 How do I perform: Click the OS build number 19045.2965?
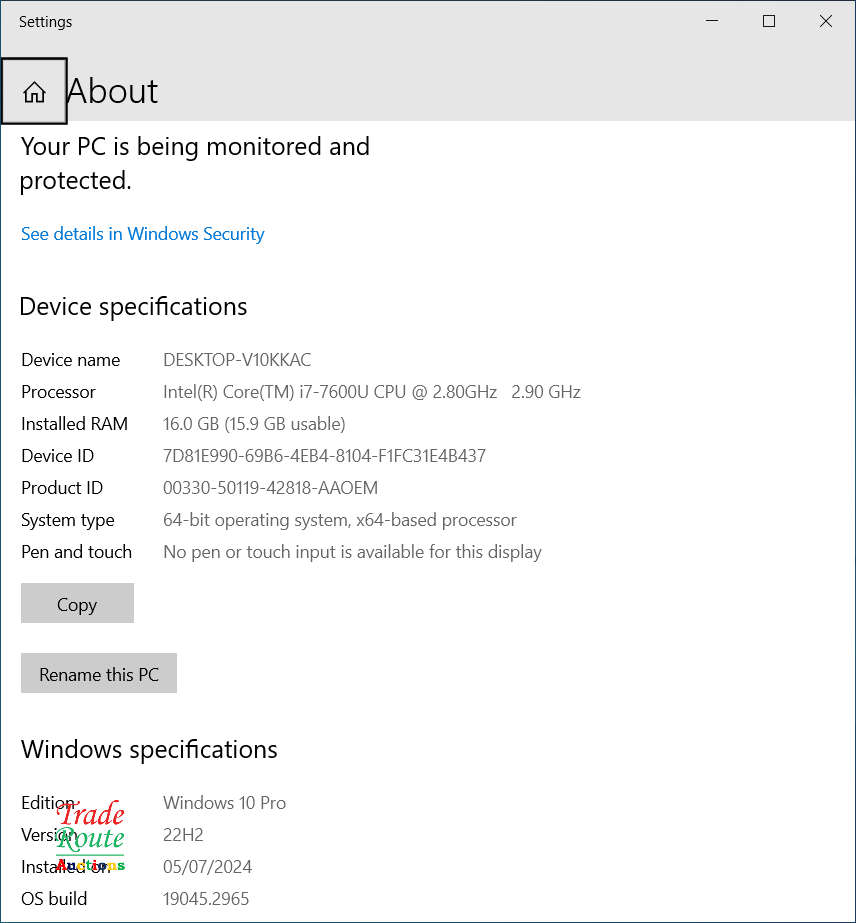pos(206,899)
